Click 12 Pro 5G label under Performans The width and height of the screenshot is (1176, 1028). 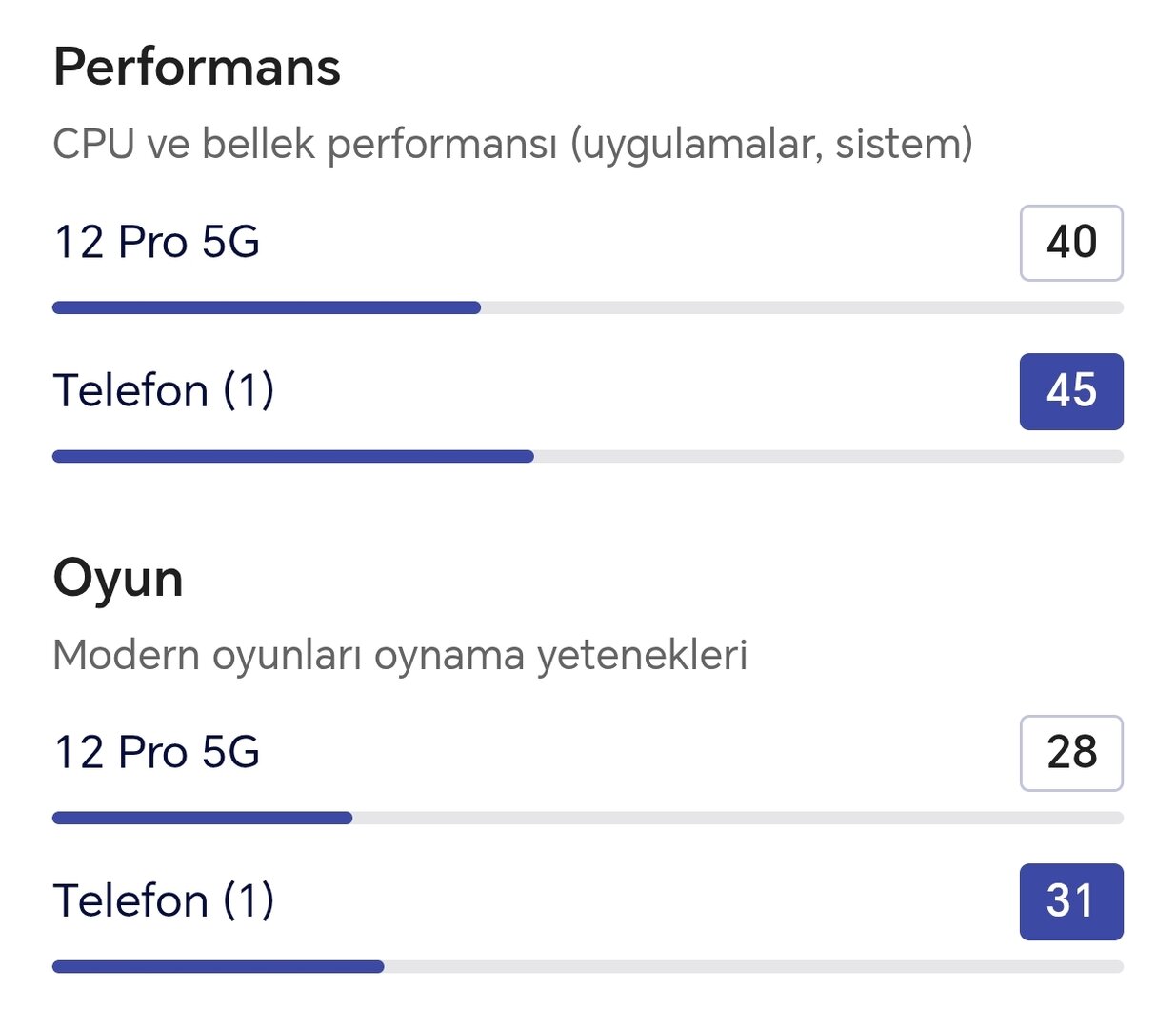[157, 242]
